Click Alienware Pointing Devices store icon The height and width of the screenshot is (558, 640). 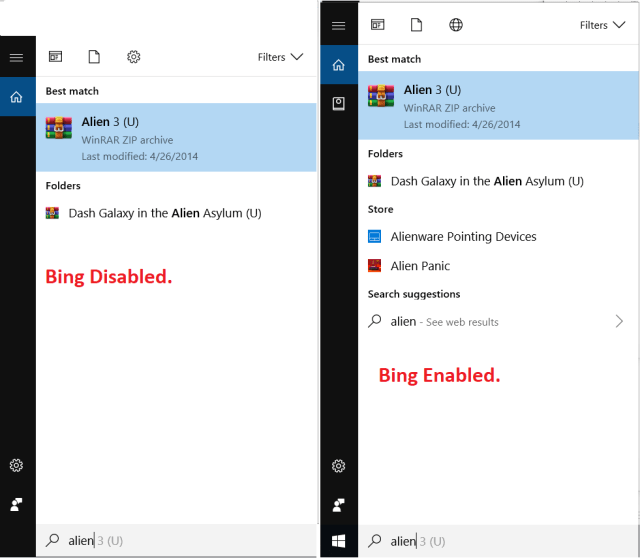[374, 236]
